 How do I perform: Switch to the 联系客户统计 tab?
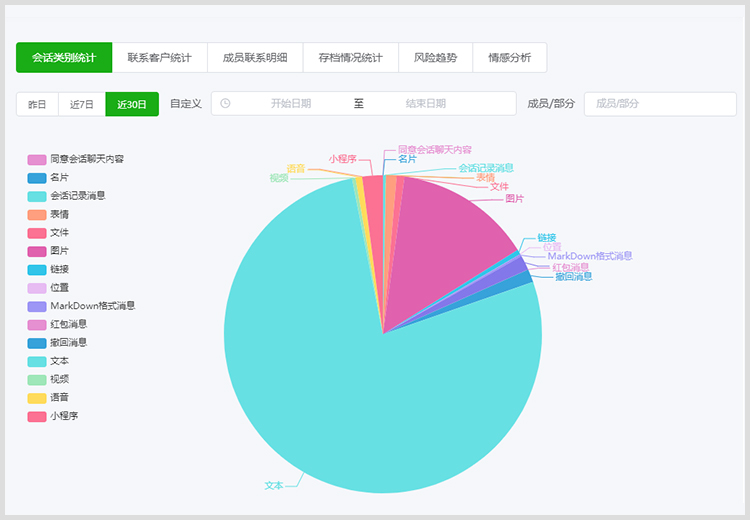(x=159, y=57)
